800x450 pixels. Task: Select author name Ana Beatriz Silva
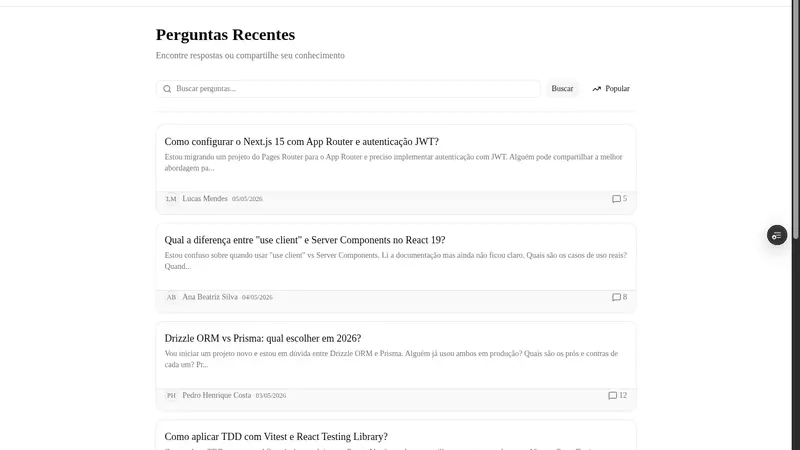210,297
